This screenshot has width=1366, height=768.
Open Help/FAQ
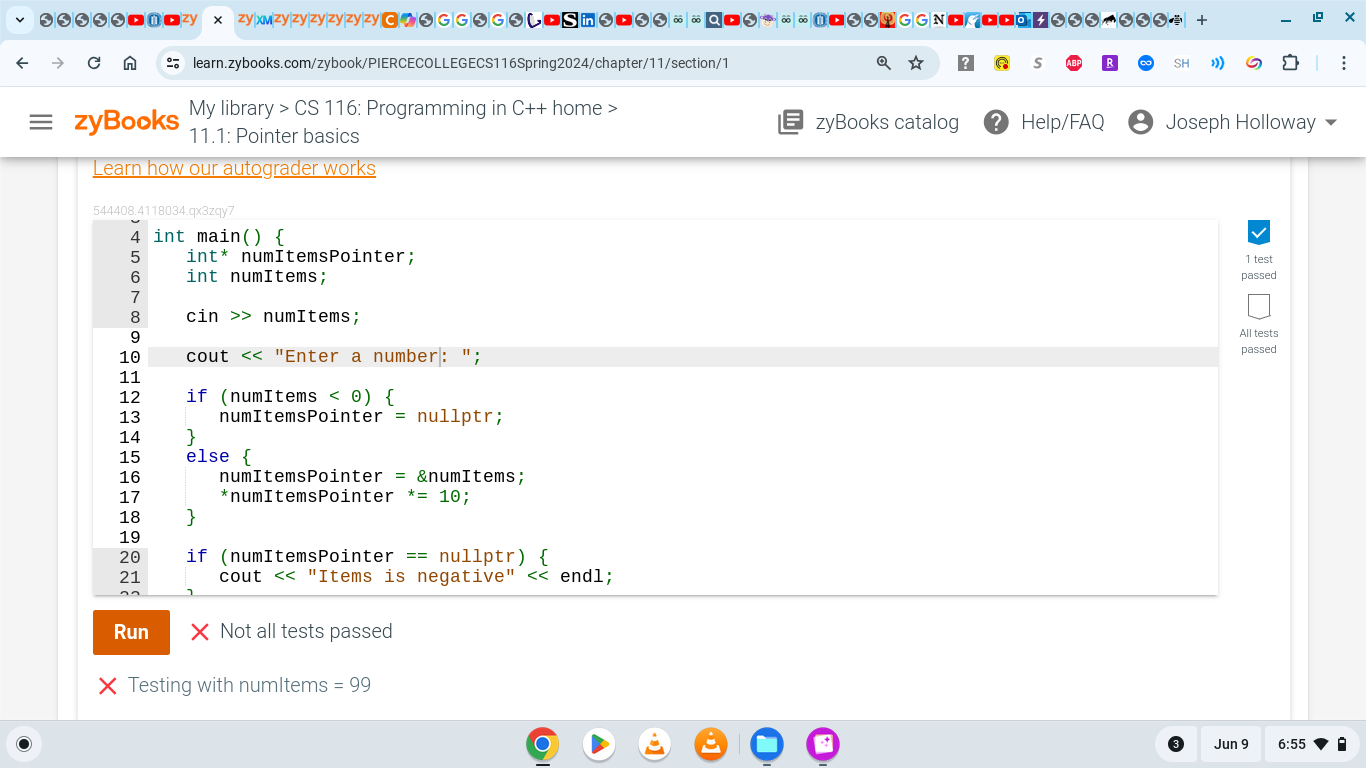pos(1044,122)
